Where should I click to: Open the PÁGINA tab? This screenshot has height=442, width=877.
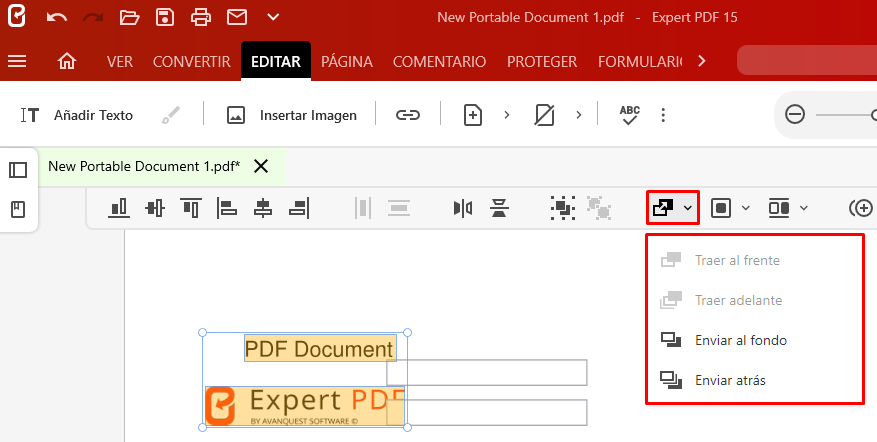(347, 62)
